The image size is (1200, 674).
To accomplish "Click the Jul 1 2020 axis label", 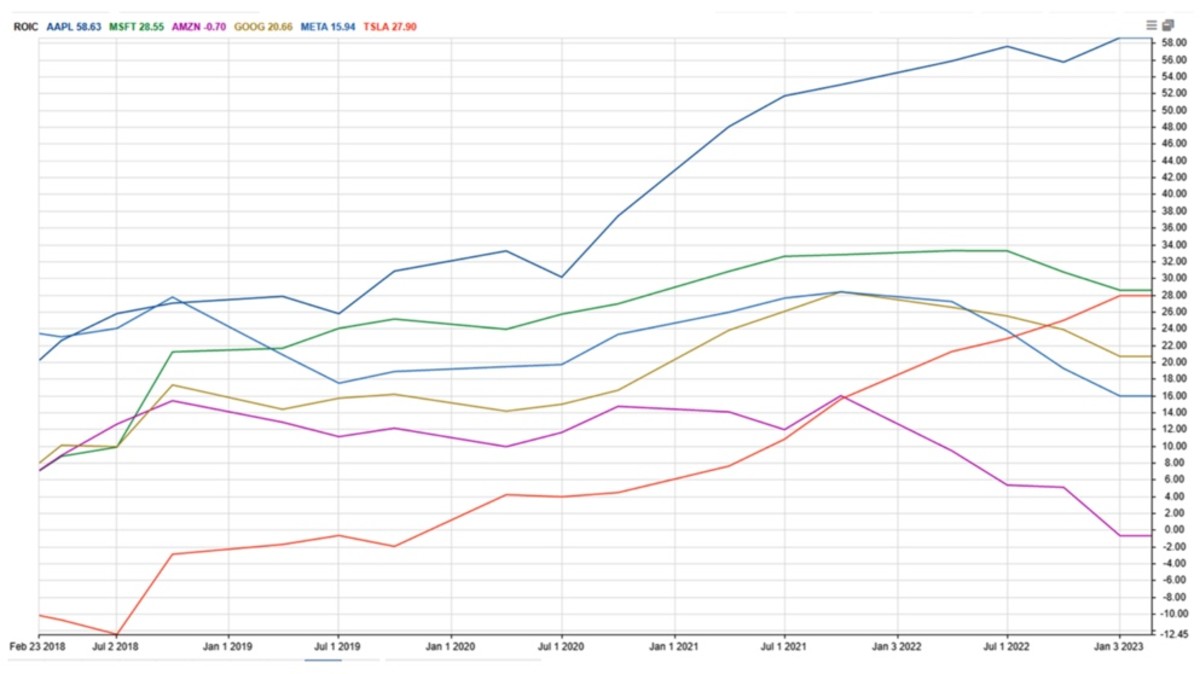I will pos(560,647).
